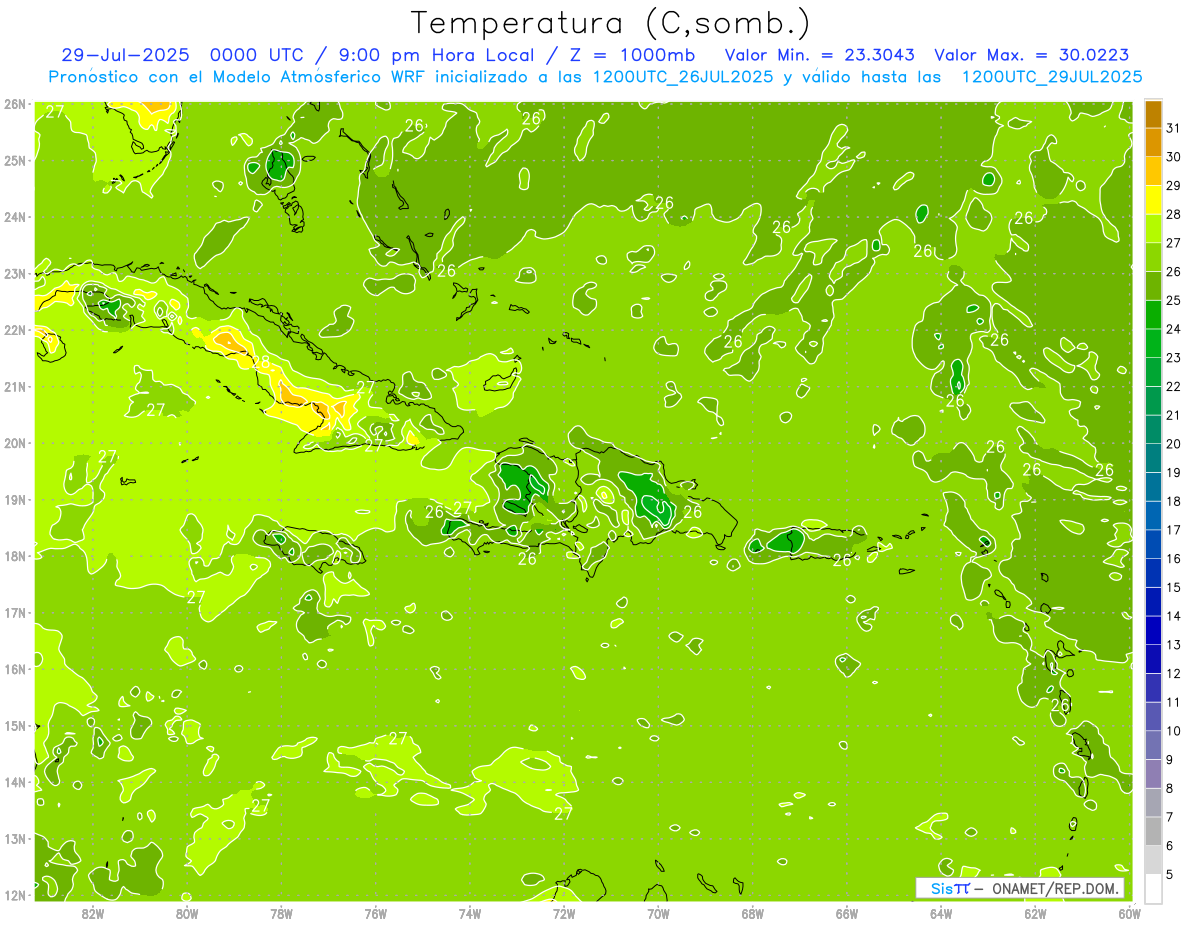Click the latitude axis label '21N'
This screenshot has height=927, width=1200.
click(14, 386)
